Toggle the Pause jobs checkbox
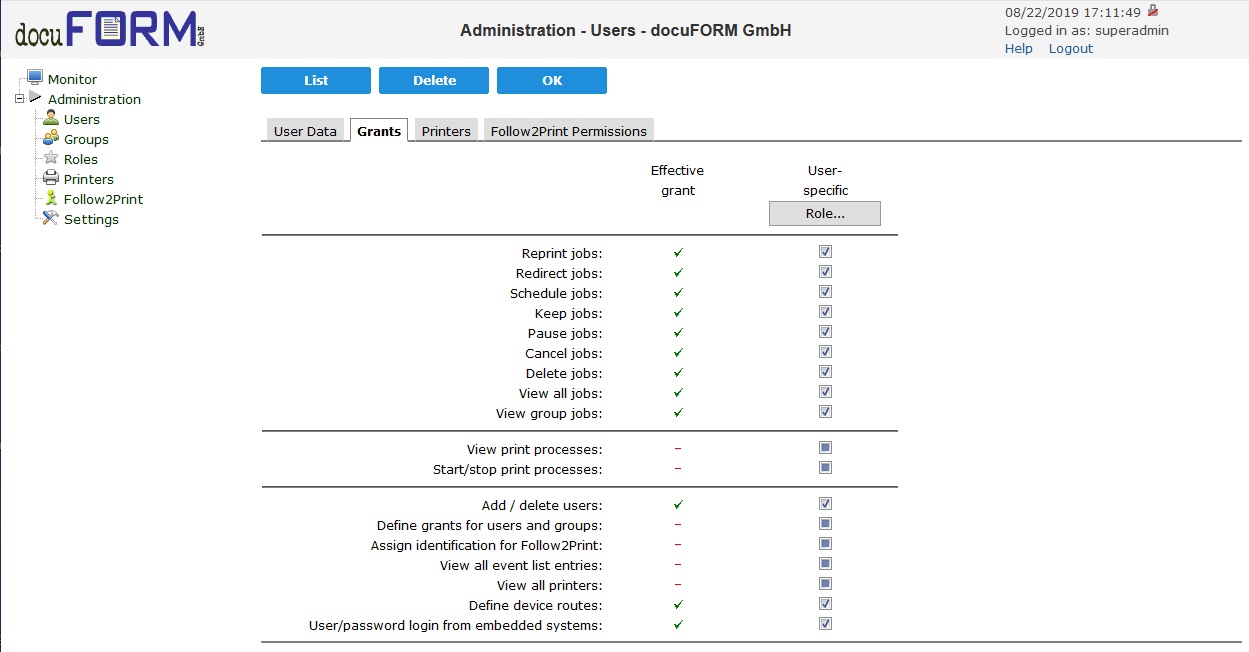 tap(825, 332)
